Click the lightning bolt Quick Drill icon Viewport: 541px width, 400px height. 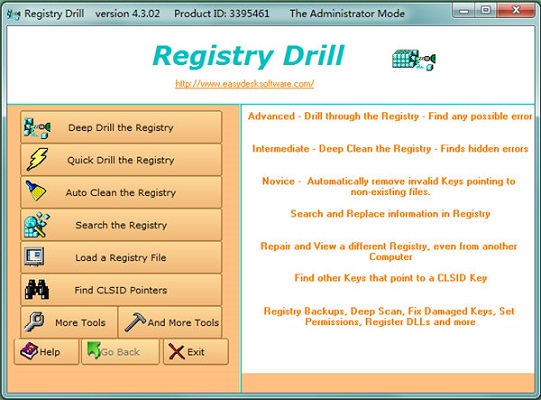coord(37,159)
